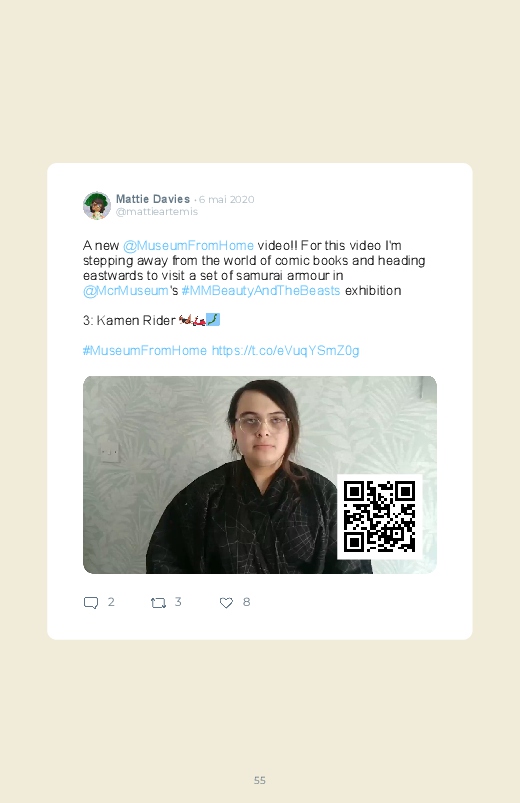Click the Japan map emoji
The height and width of the screenshot is (803, 520).
tap(213, 320)
